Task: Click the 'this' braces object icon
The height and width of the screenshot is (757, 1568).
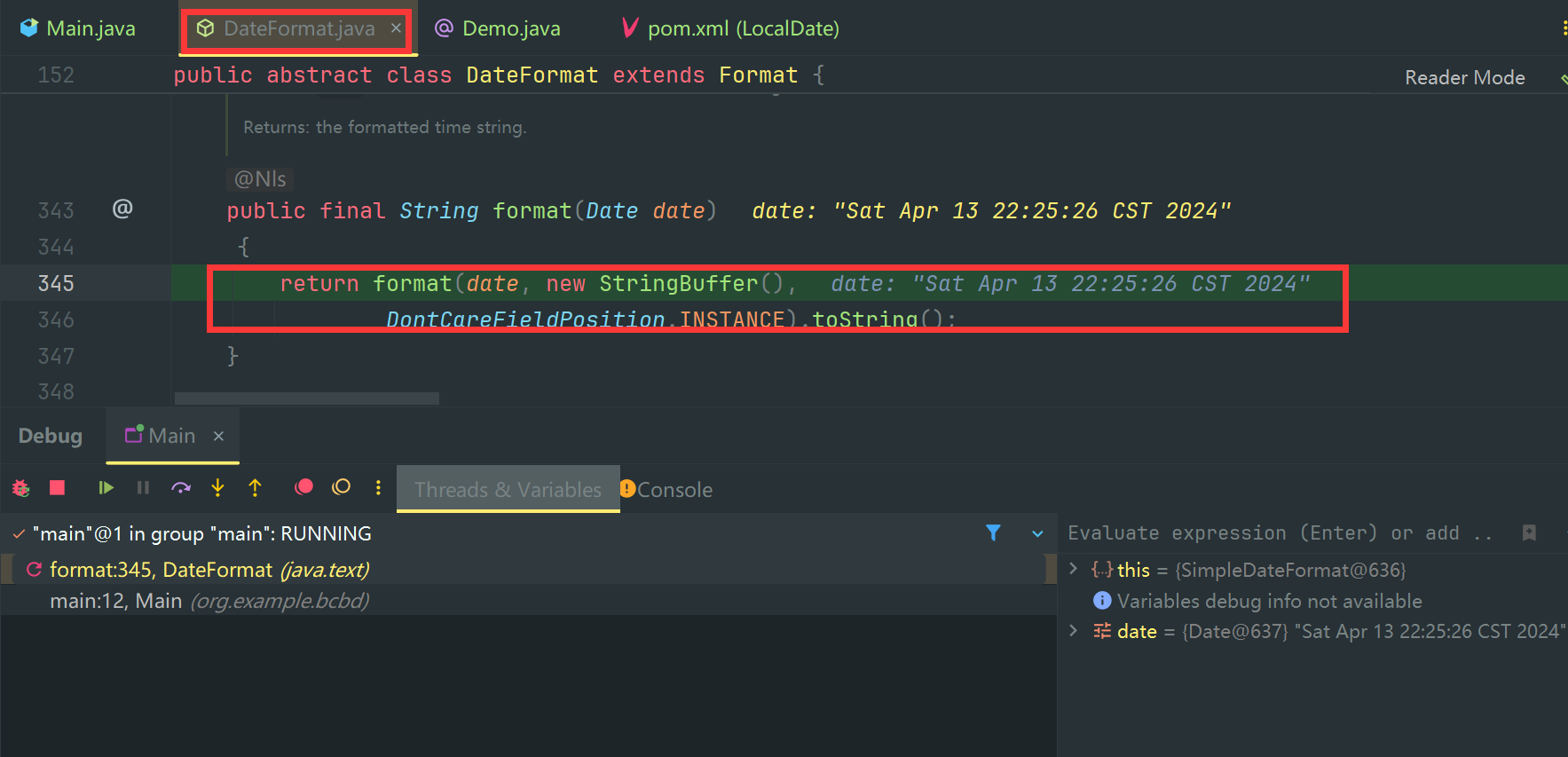Action: click(x=1102, y=569)
